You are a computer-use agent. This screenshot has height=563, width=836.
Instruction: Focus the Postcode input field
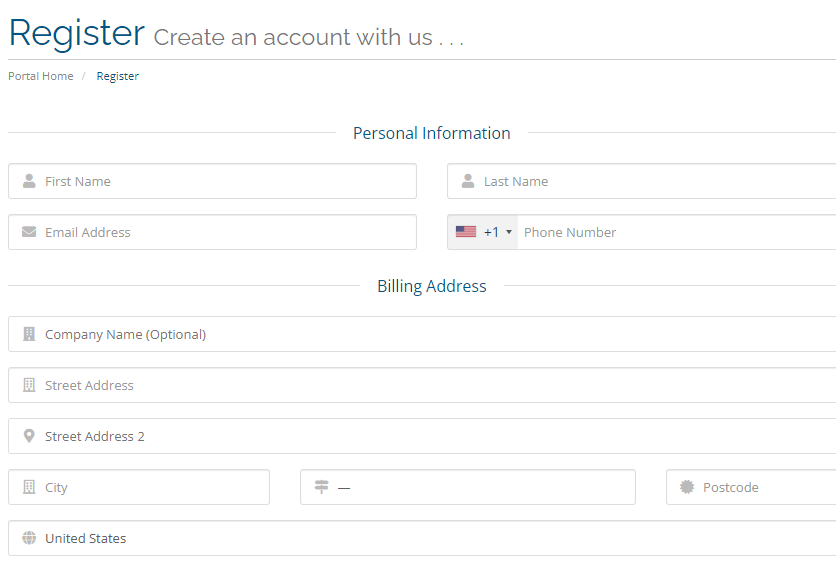click(751, 487)
